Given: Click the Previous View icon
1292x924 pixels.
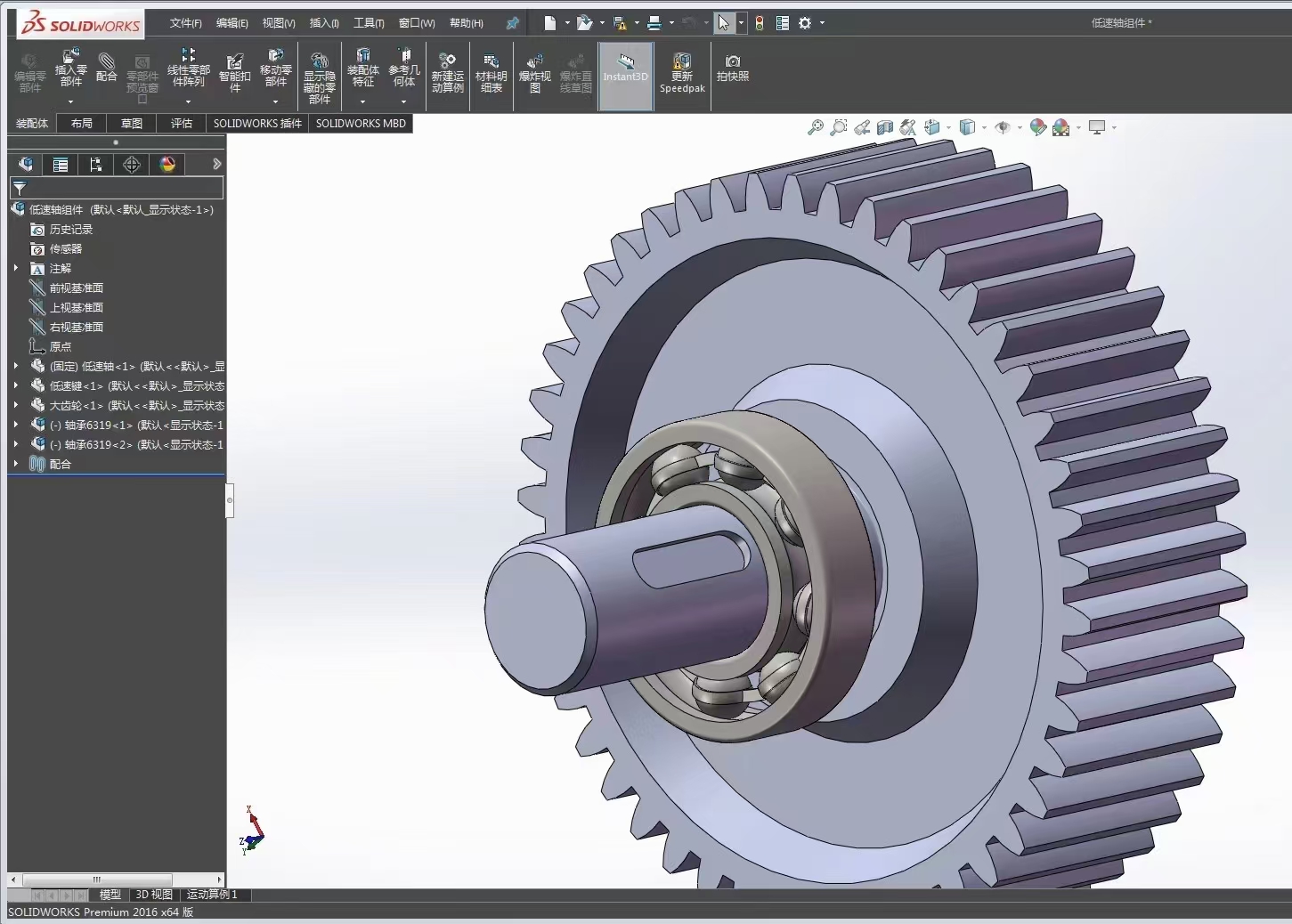Looking at the screenshot, I should tap(861, 127).
